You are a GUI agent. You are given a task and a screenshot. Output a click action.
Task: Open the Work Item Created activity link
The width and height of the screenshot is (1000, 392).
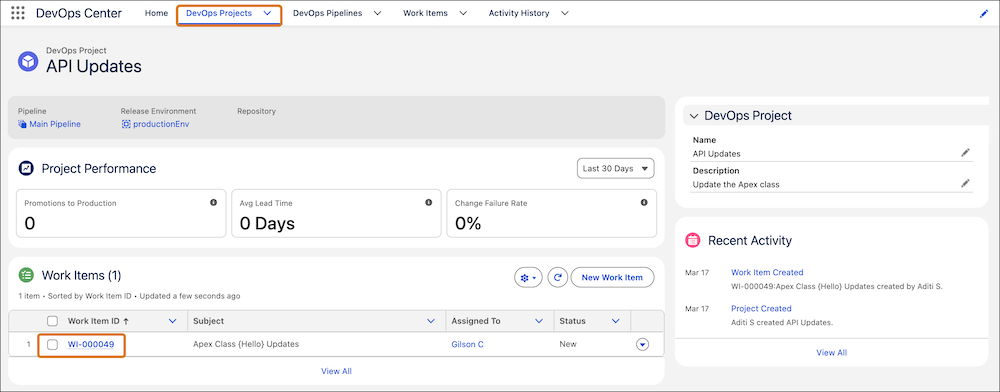click(x=767, y=272)
